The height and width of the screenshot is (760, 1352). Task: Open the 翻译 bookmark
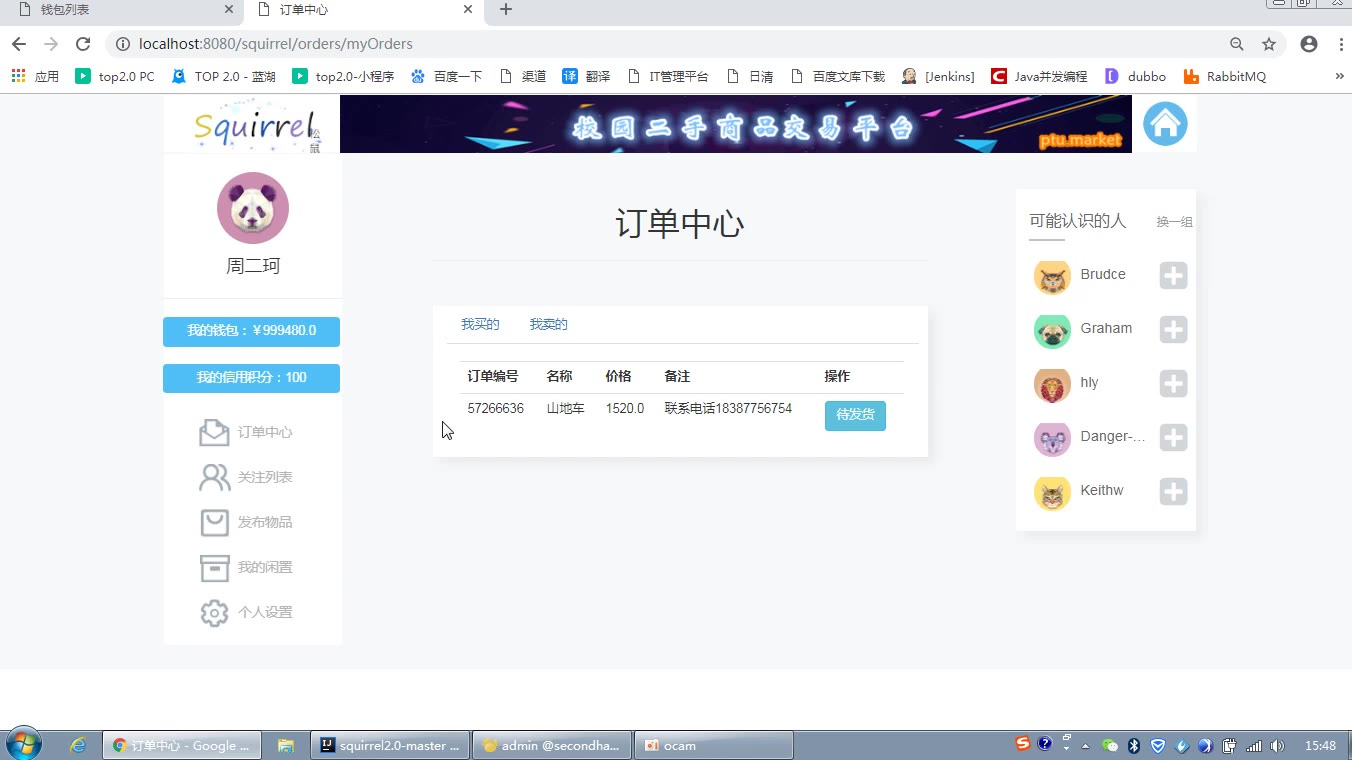point(586,76)
